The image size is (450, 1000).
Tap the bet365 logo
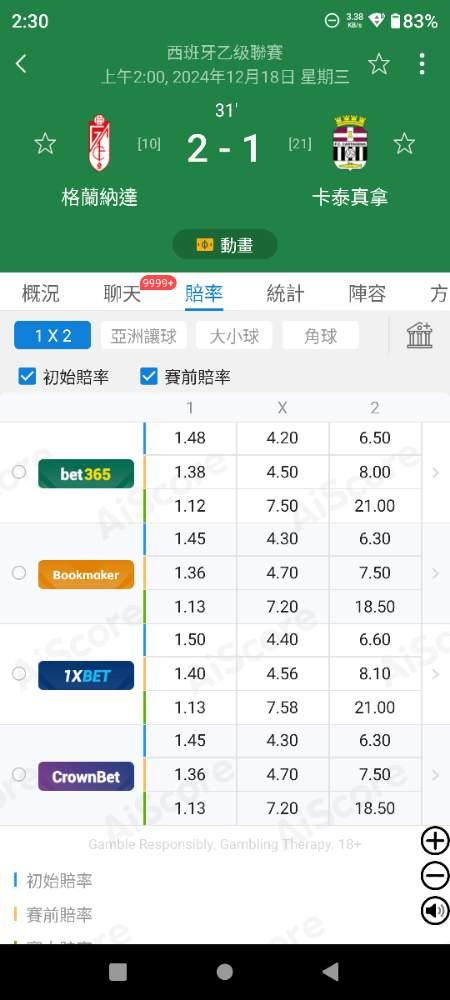point(86,473)
